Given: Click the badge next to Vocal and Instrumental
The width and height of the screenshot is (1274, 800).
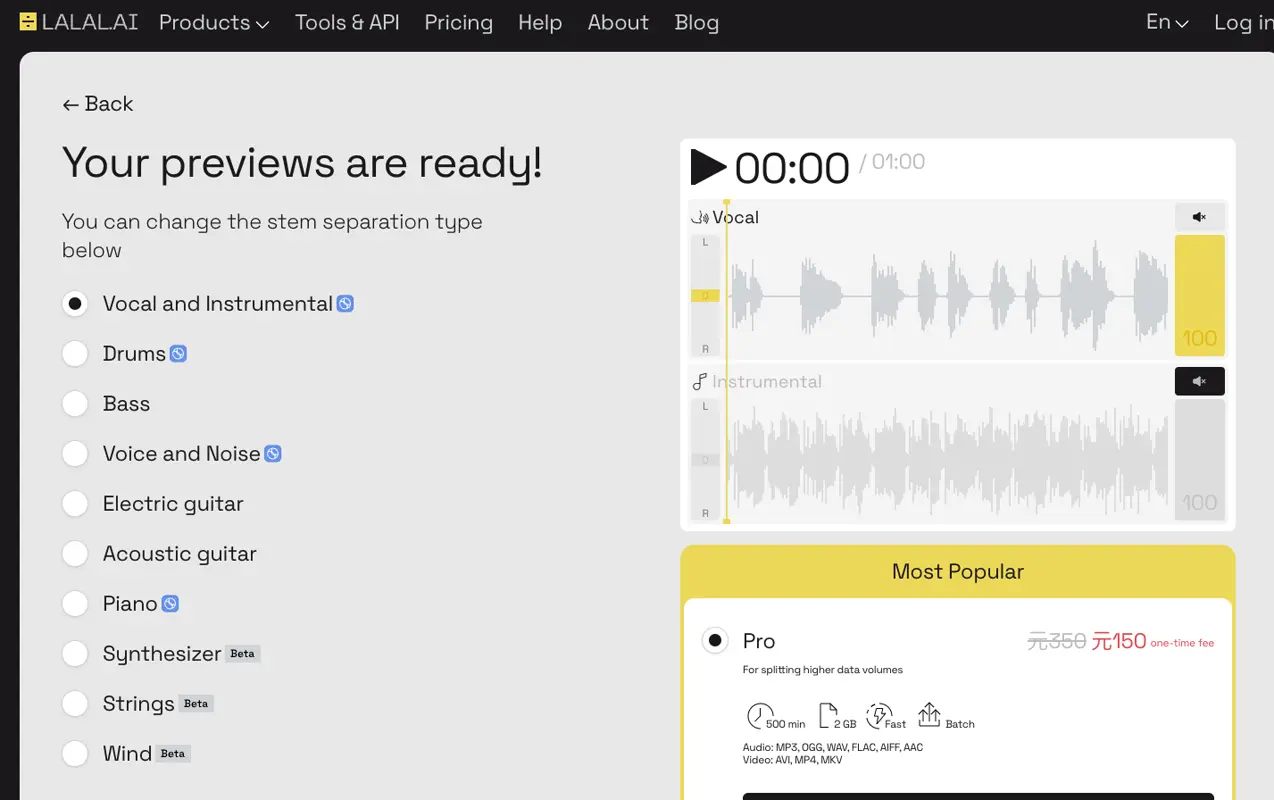Looking at the screenshot, I should pos(345,303).
